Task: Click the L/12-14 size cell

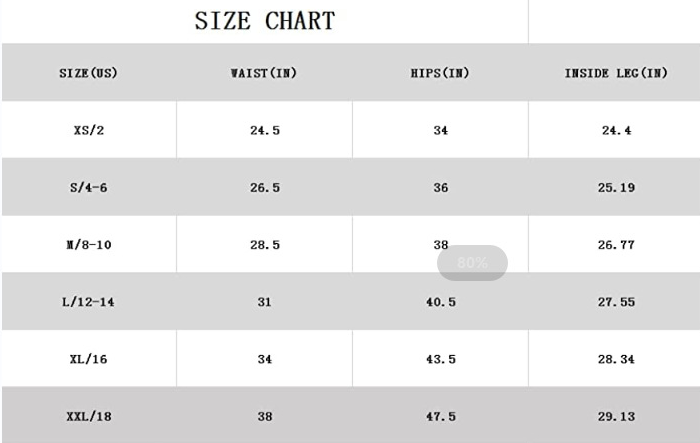Action: click(88, 302)
